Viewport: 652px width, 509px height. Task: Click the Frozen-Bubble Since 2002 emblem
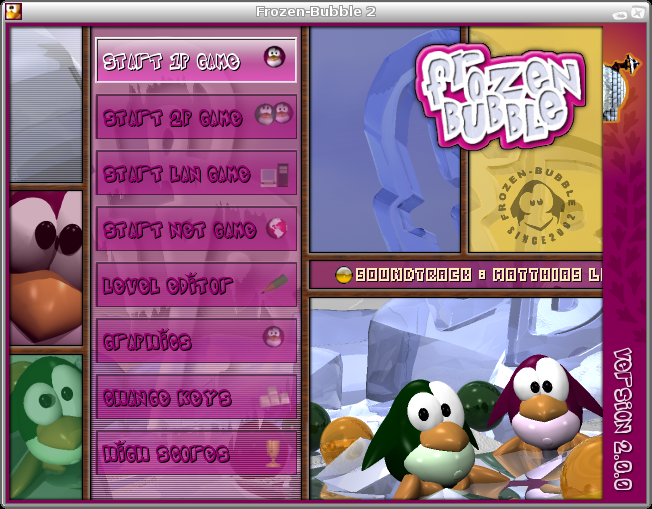pyautogui.click(x=538, y=205)
